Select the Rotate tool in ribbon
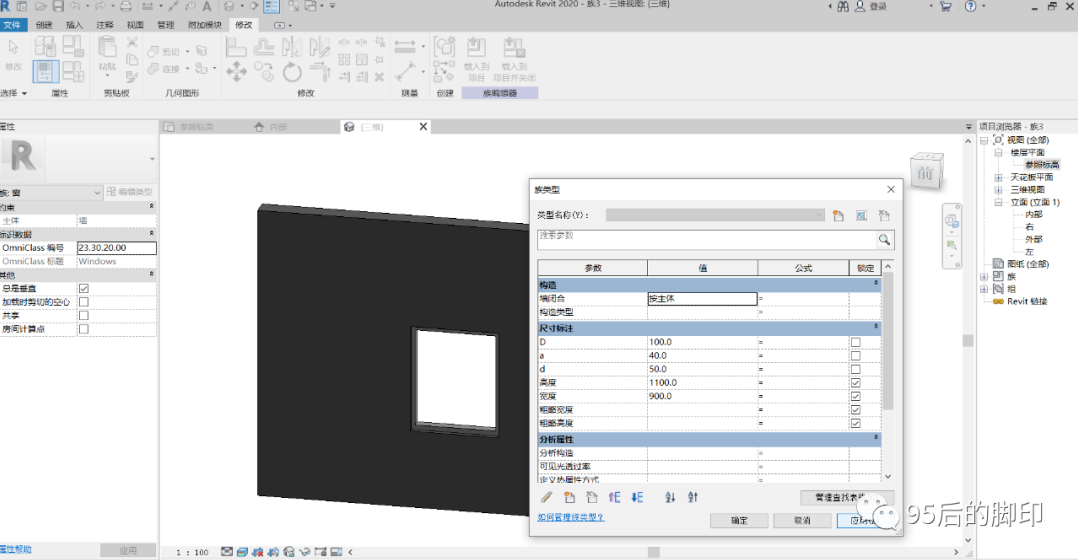 292,72
